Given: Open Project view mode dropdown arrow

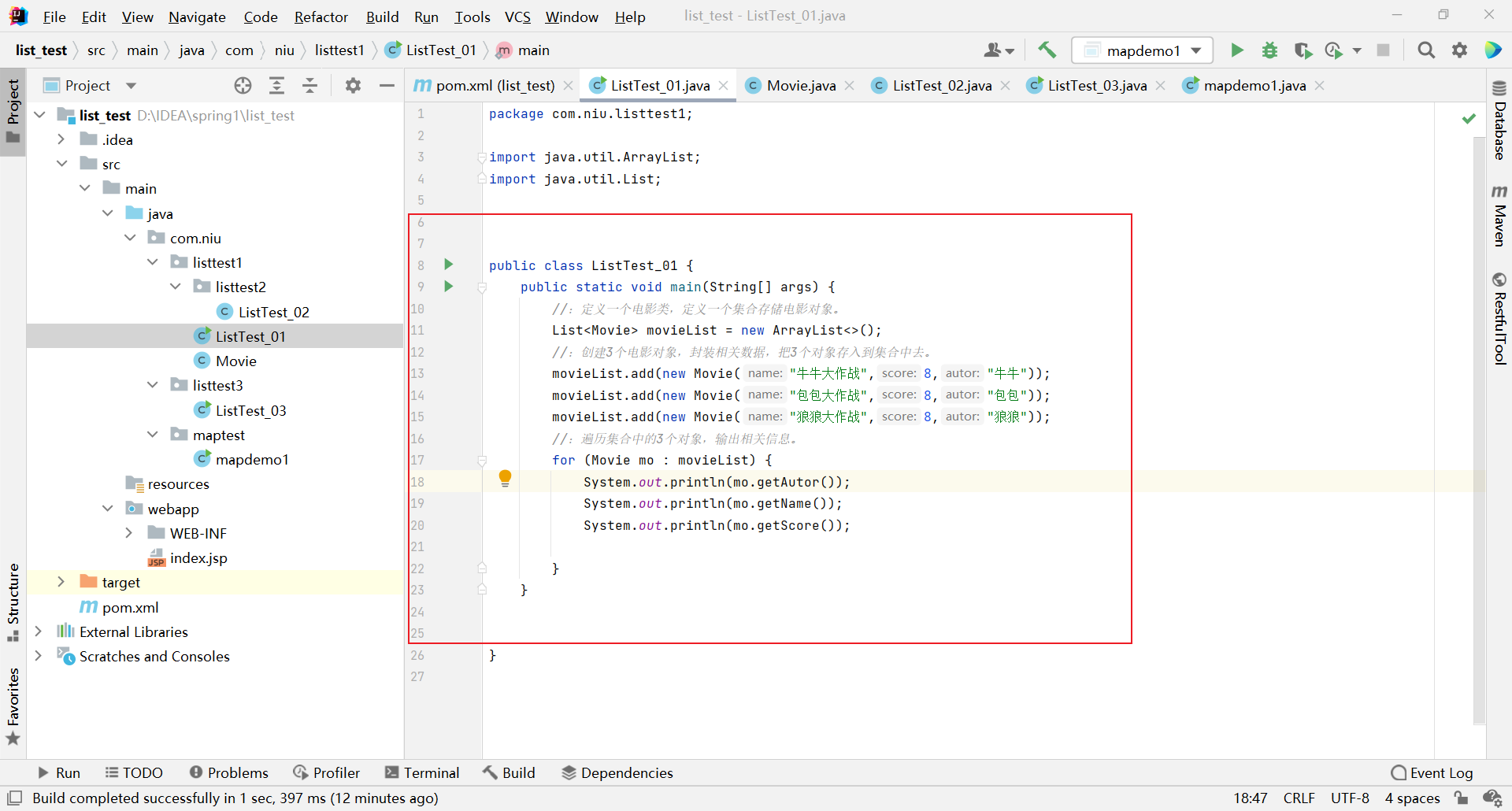Looking at the screenshot, I should (132, 85).
